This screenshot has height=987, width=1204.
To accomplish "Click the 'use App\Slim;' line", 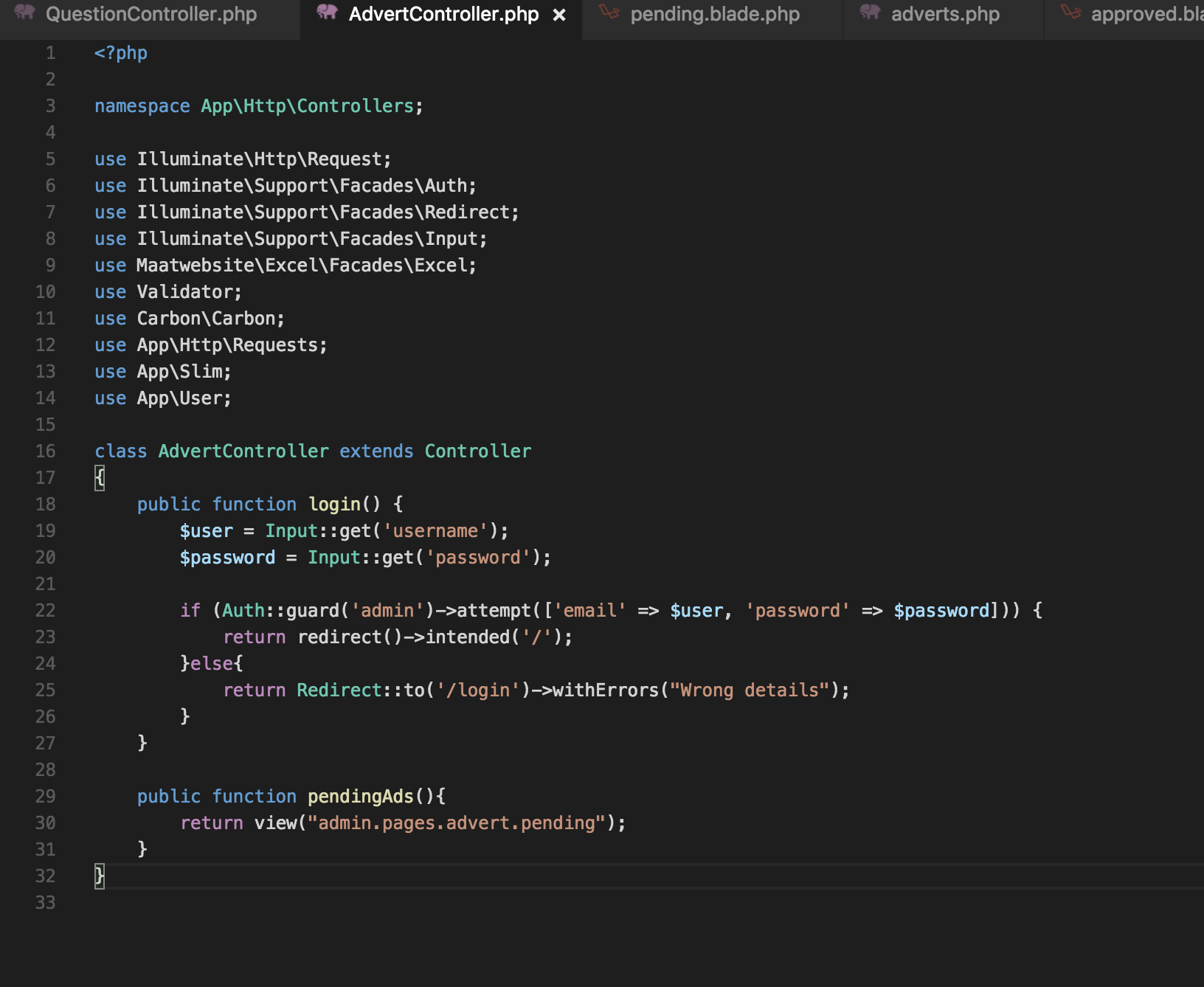I will click(x=163, y=372).
